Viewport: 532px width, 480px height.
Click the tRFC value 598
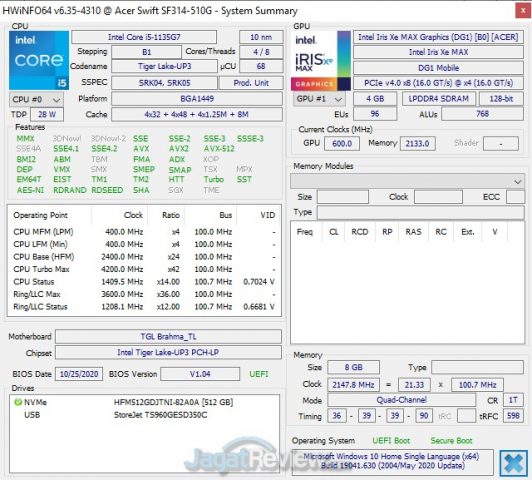[513, 416]
